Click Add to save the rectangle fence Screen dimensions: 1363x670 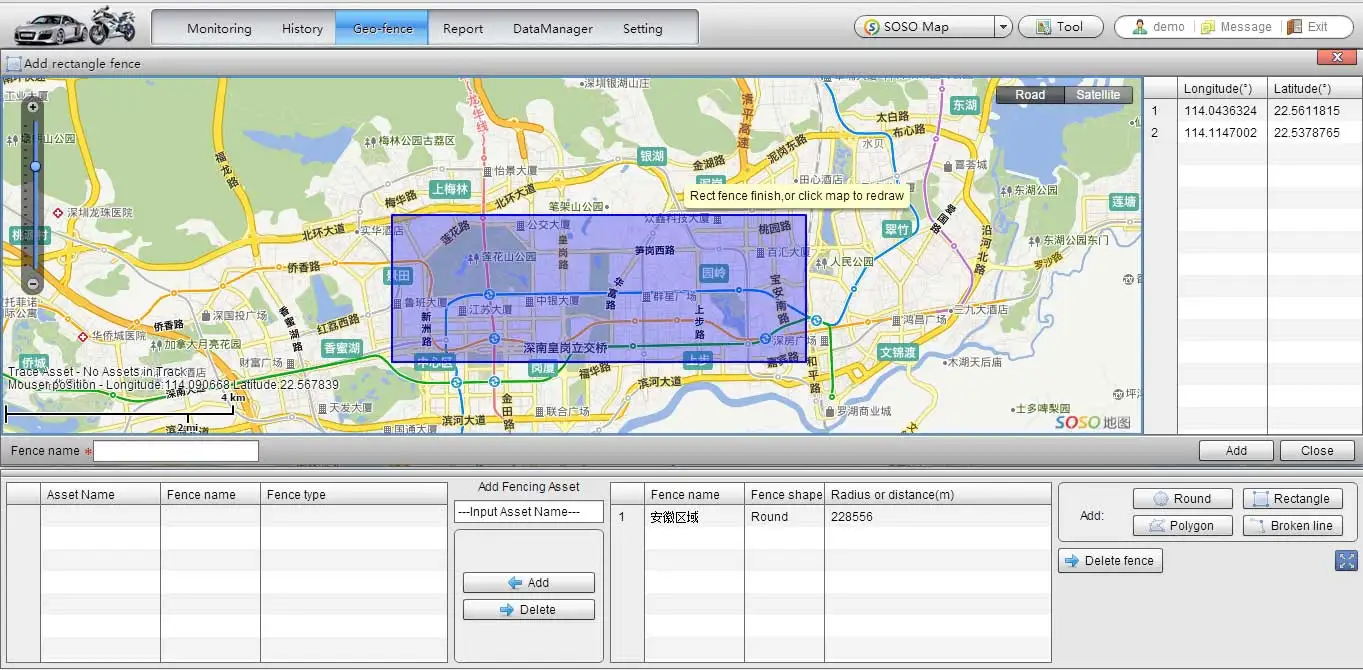click(x=1236, y=450)
